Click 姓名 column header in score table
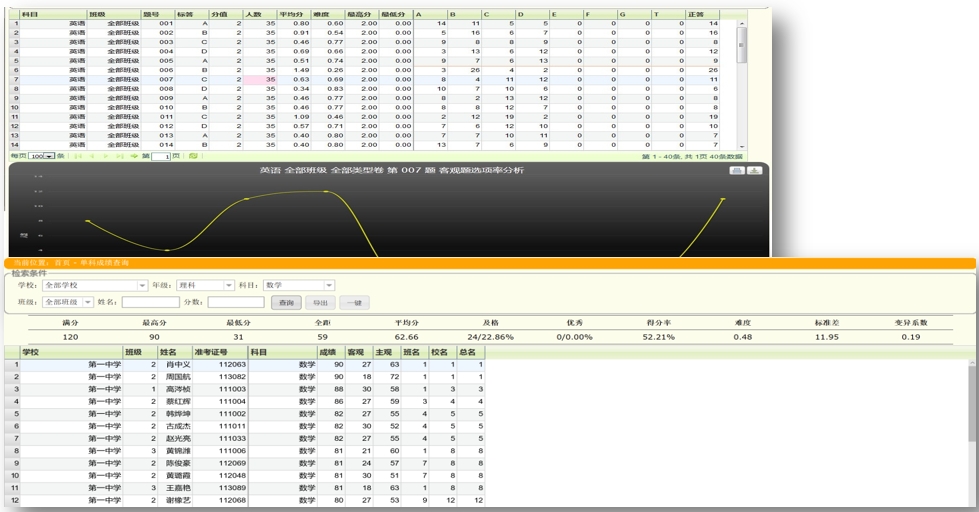 click(x=174, y=352)
